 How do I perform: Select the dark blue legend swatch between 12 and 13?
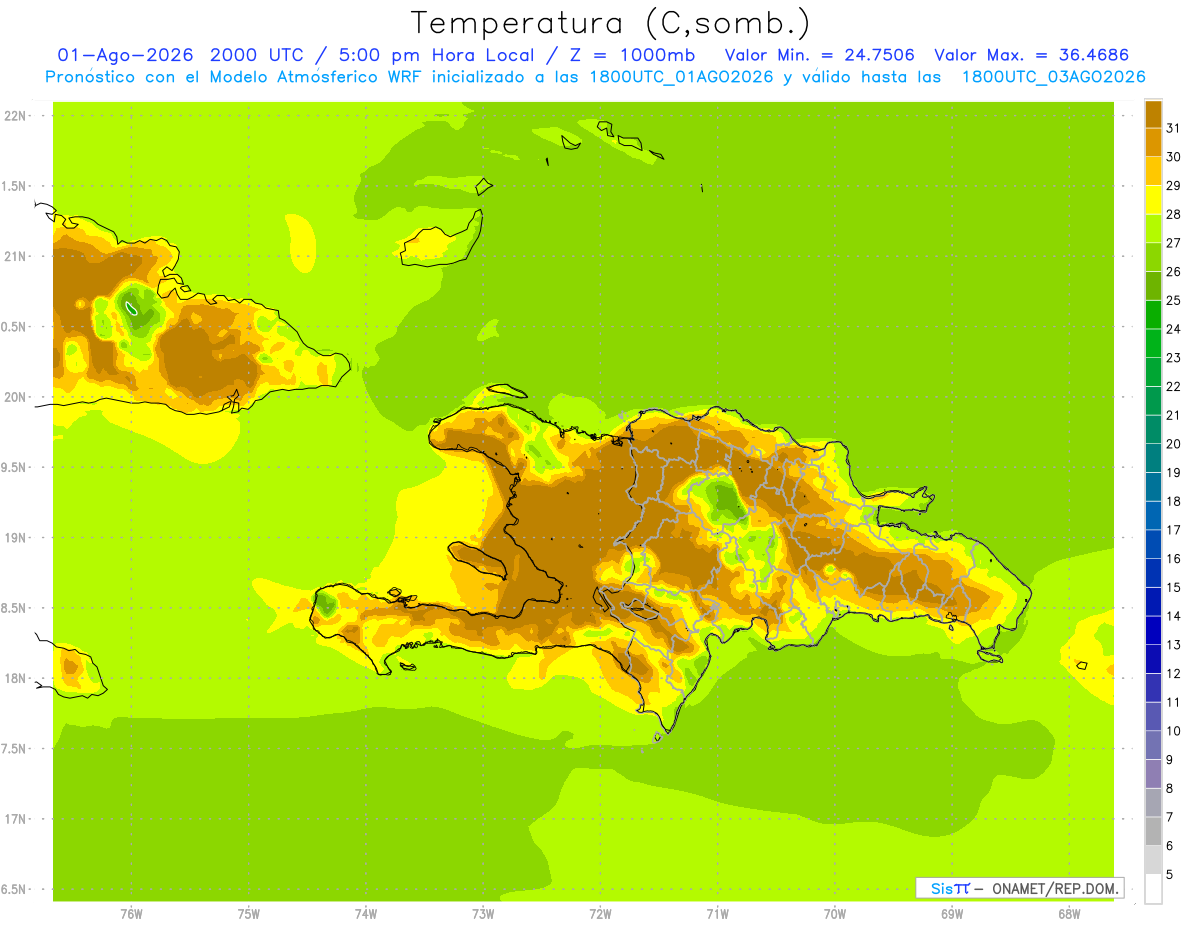tap(1153, 659)
